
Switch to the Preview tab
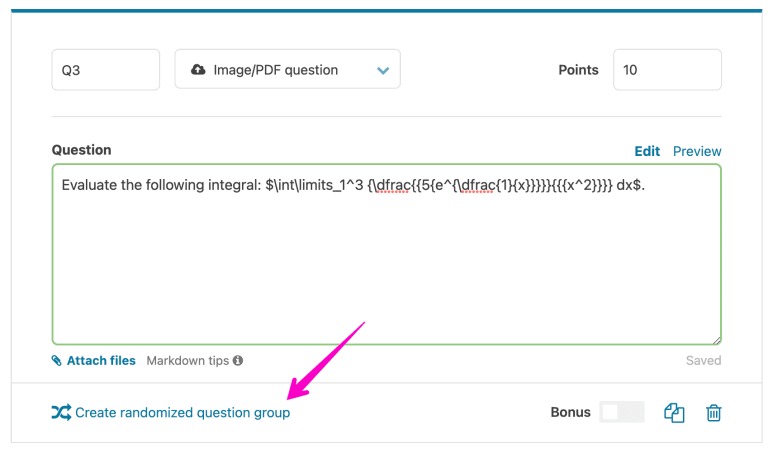coord(697,151)
